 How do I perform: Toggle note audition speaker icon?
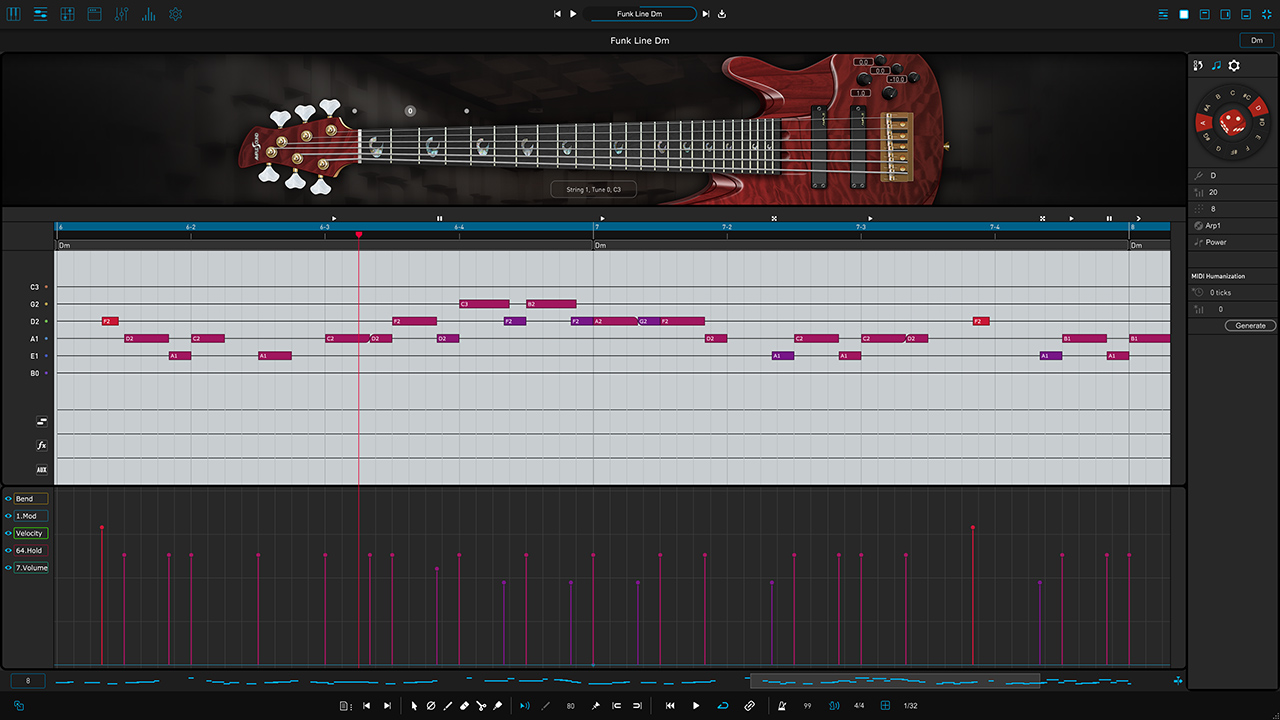click(x=525, y=706)
